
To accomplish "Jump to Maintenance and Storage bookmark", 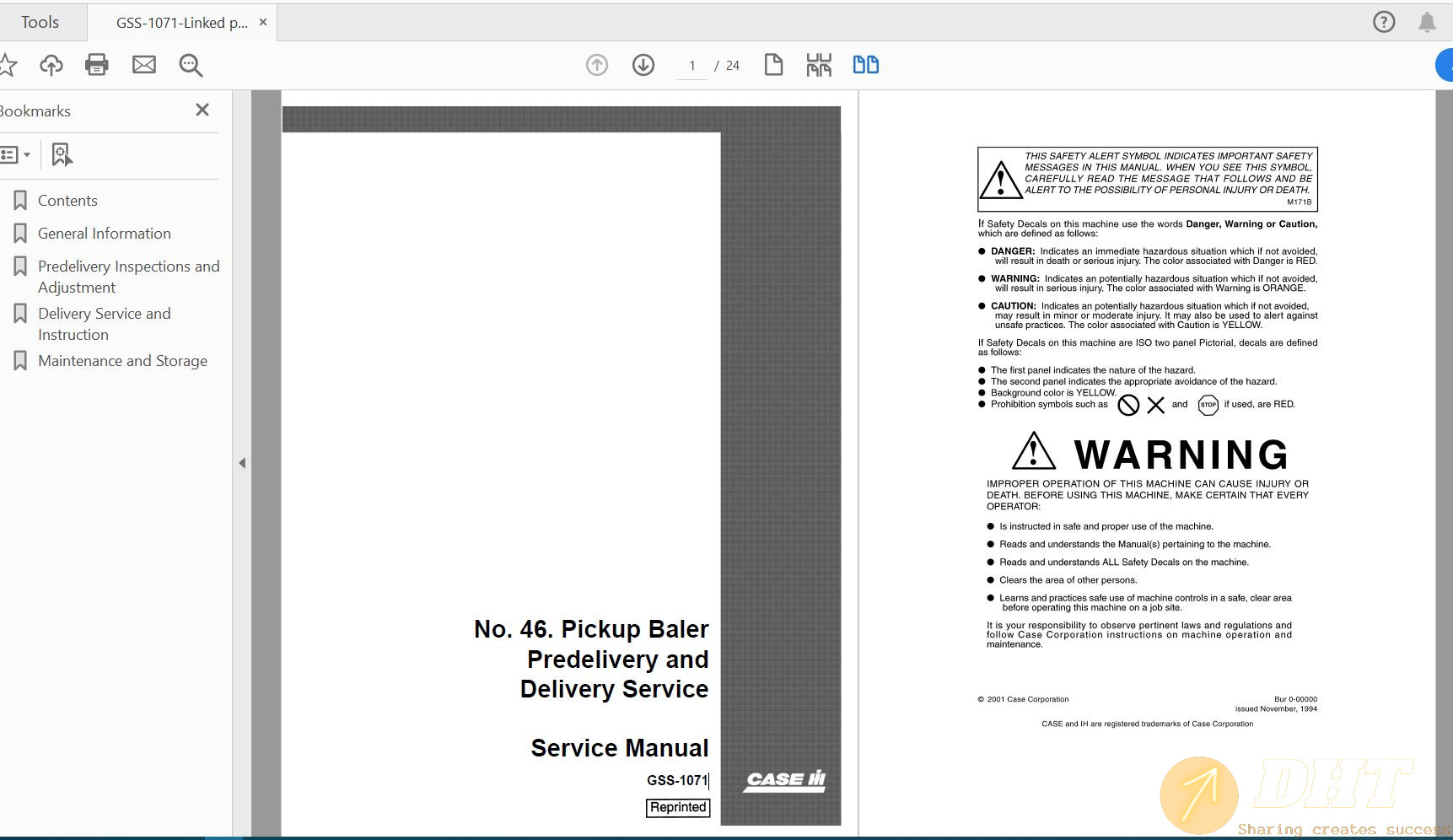I will [x=122, y=361].
